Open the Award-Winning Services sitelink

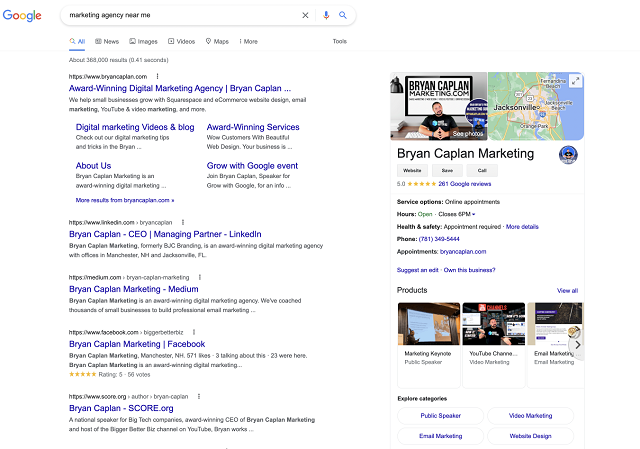(253, 127)
